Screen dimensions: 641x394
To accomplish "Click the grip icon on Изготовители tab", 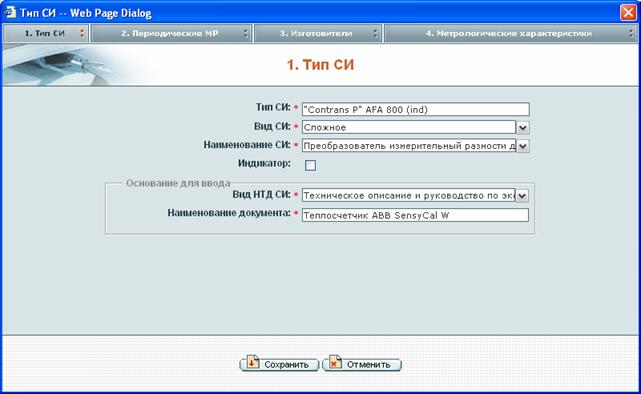I will point(375,34).
